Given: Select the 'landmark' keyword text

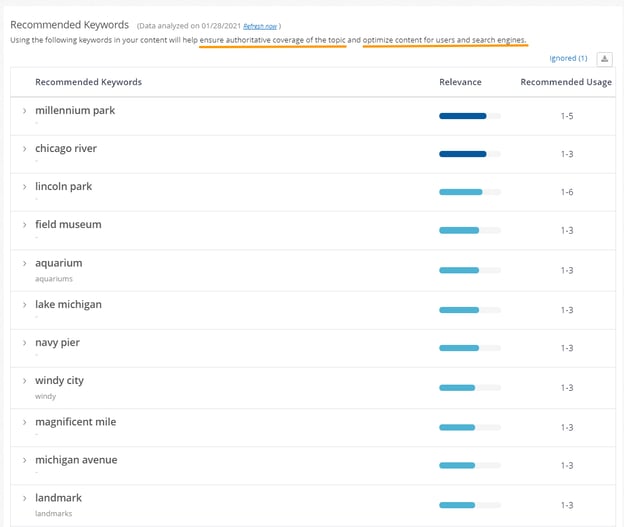Looking at the screenshot, I should [x=58, y=498].
